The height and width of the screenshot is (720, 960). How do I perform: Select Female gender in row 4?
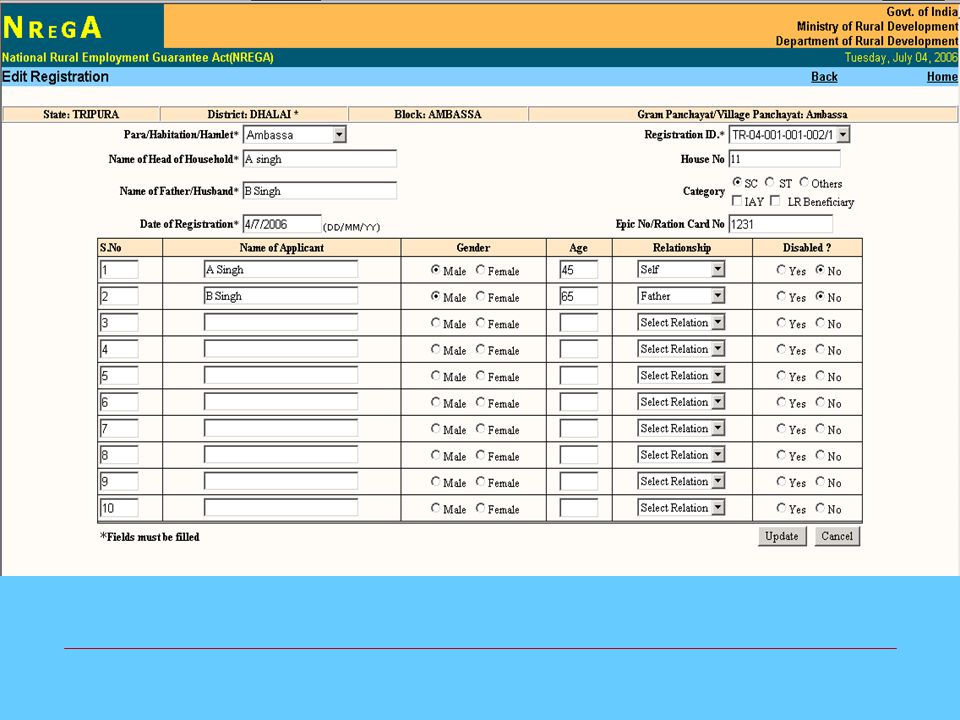(481, 349)
